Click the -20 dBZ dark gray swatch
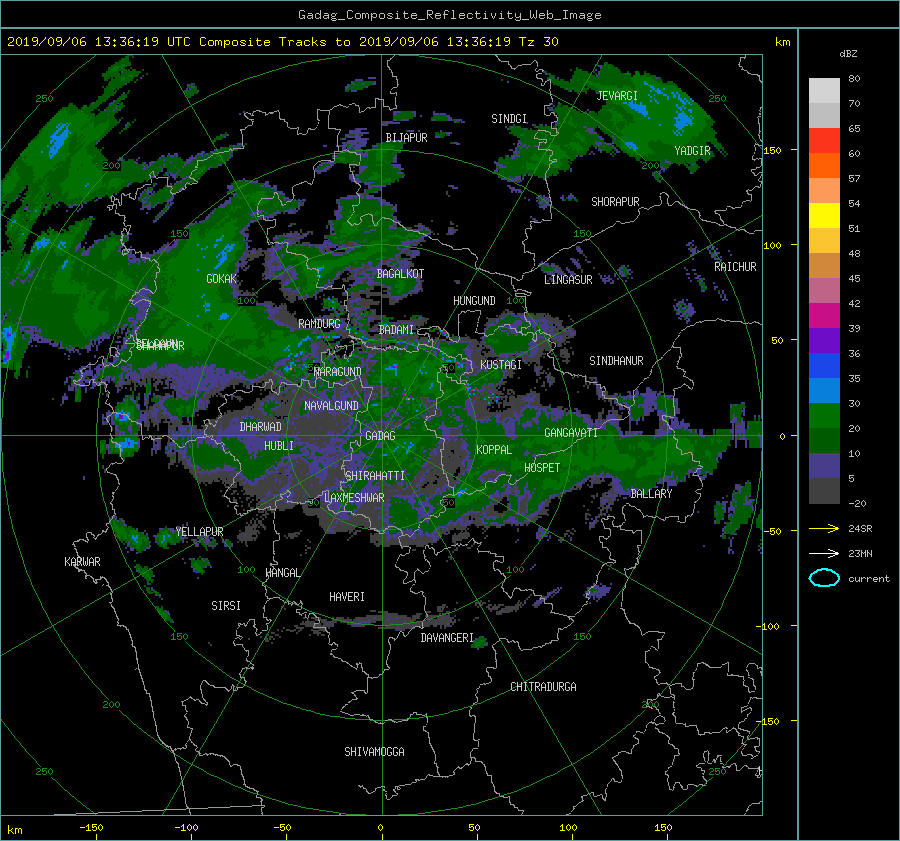 coord(824,490)
